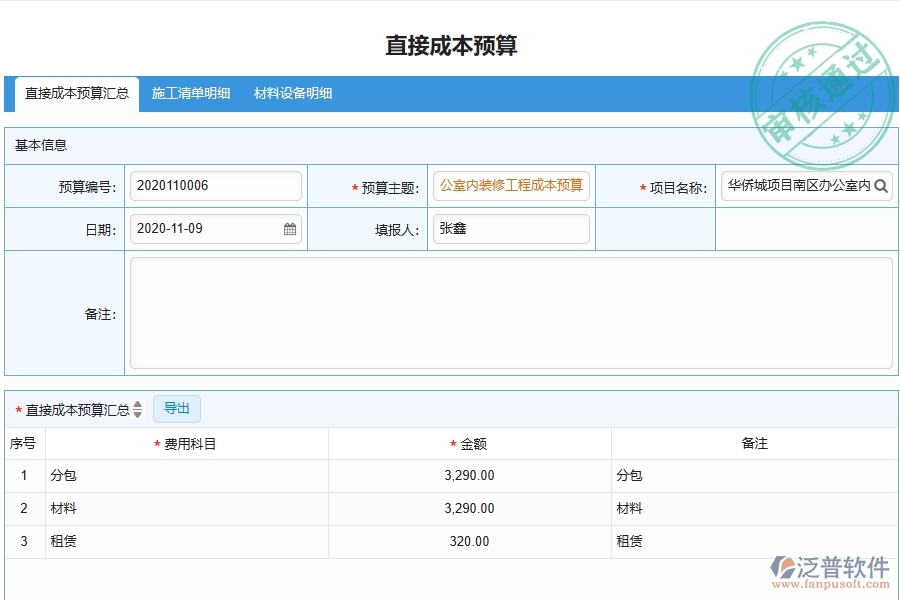This screenshot has height=600, width=900.
Task: Click the 填报人 input showing 张鑫
Action: [x=511, y=229]
